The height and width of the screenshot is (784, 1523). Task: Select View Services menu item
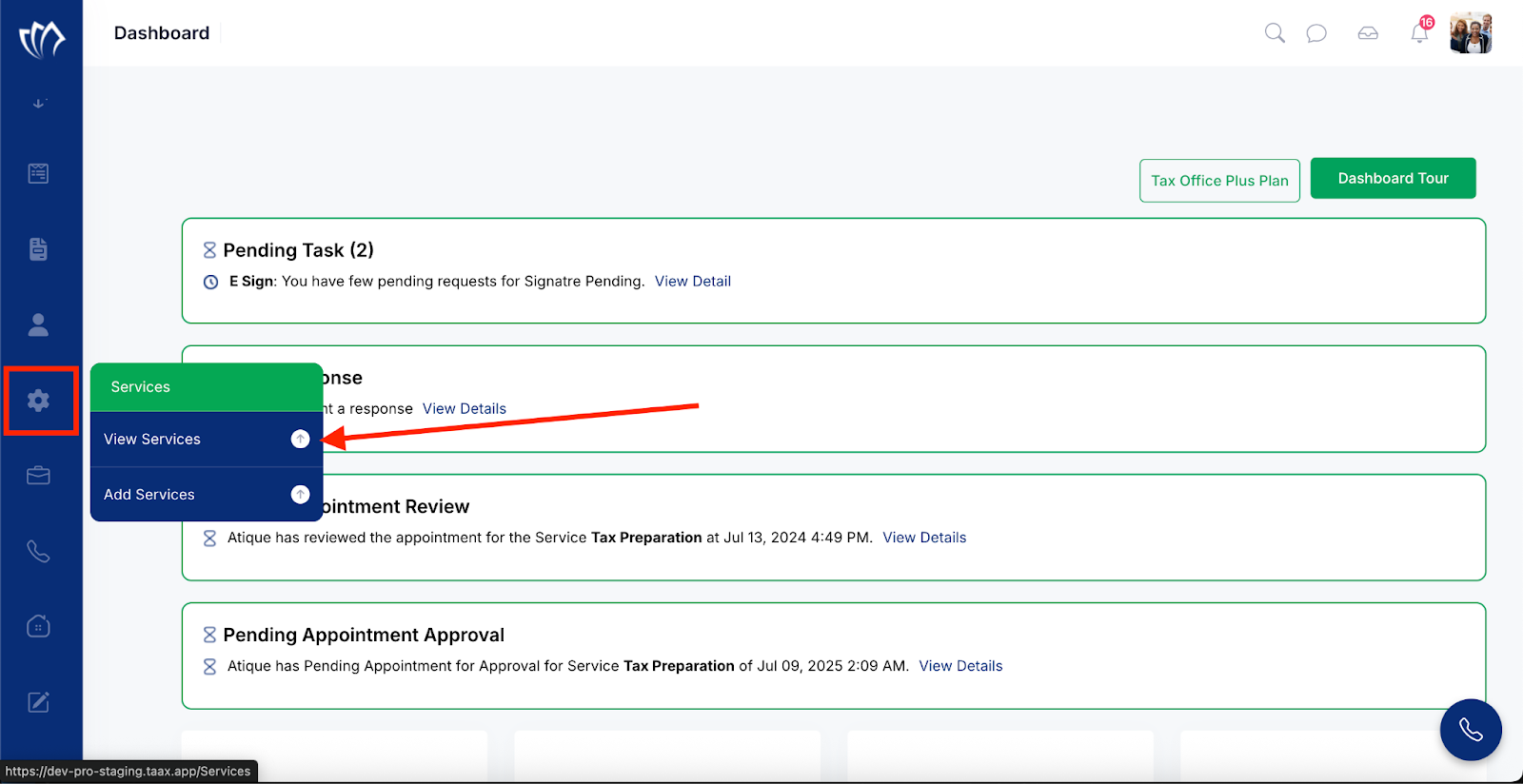coord(207,440)
